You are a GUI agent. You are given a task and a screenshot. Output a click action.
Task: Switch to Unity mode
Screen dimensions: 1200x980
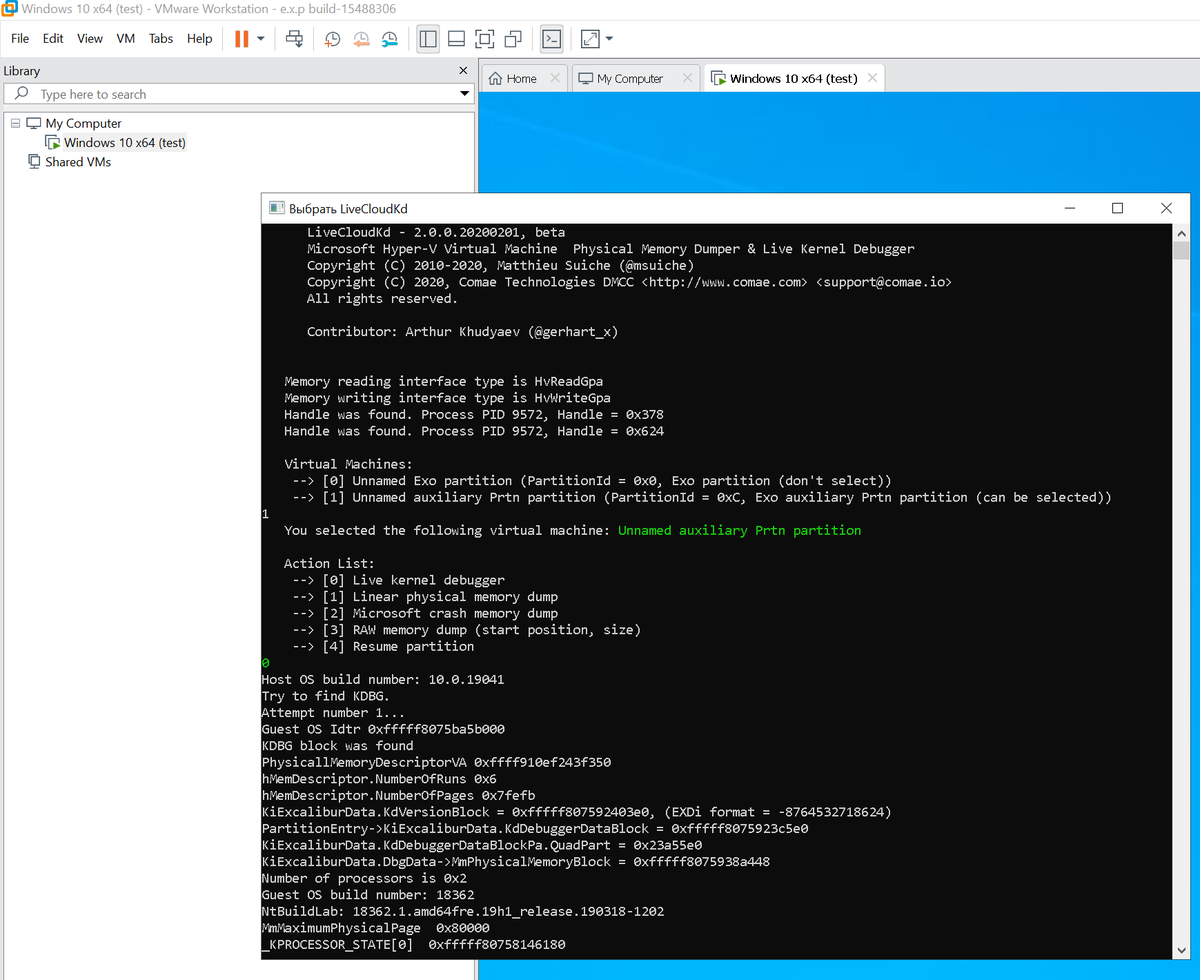(513, 39)
